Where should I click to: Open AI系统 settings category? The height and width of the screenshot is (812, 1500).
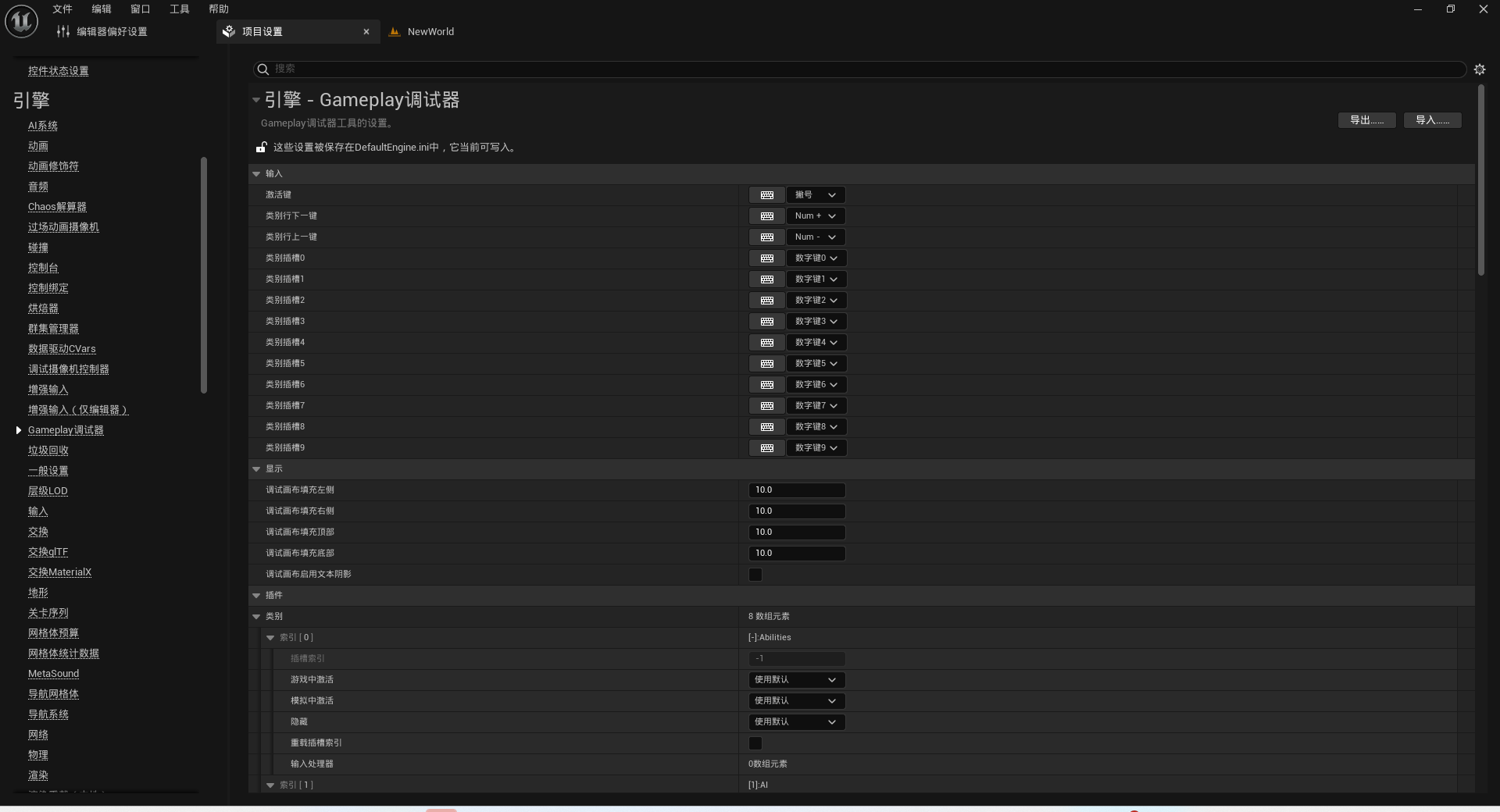(43, 126)
